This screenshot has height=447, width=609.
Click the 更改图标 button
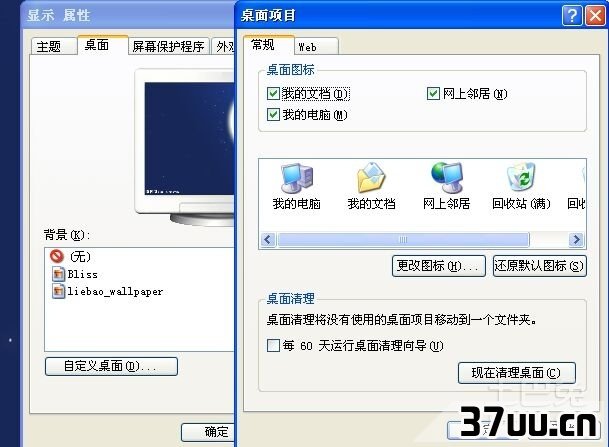[x=438, y=266]
